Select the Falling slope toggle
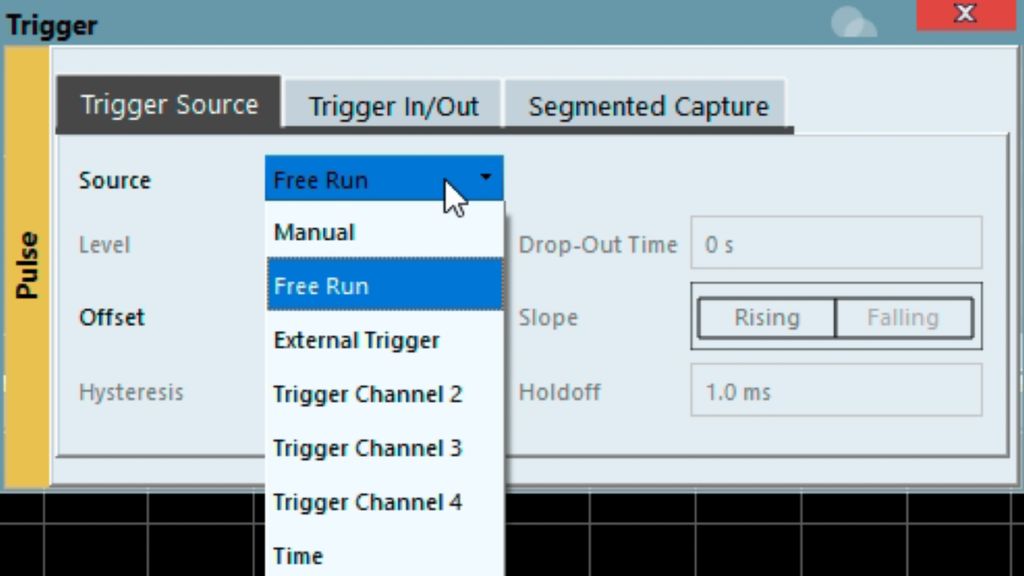Screen dimensions: 1024x576 (902, 318)
